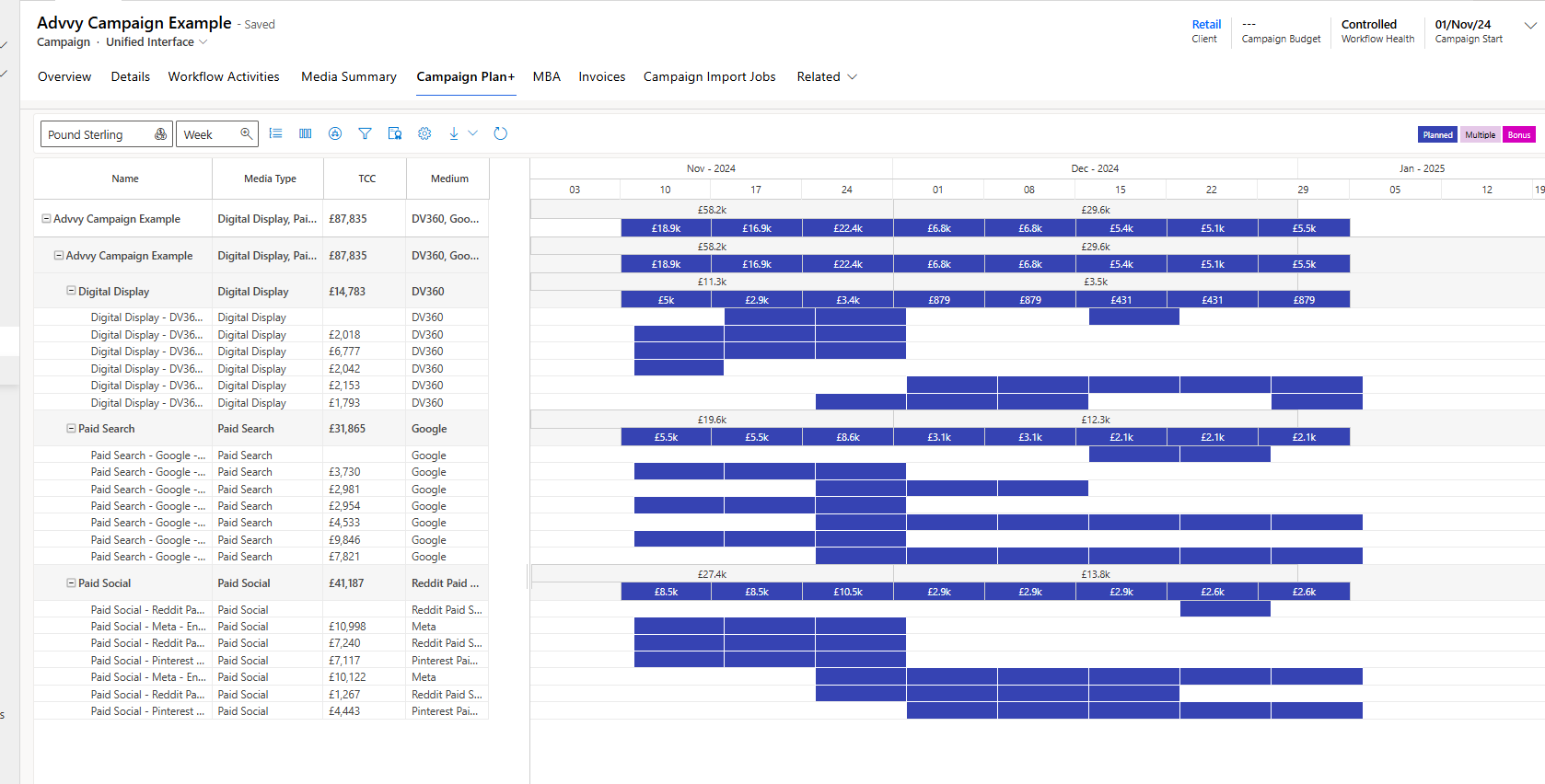Screen dimensions: 1545x784
Task: Refresh the campaign plan view
Action: point(501,133)
